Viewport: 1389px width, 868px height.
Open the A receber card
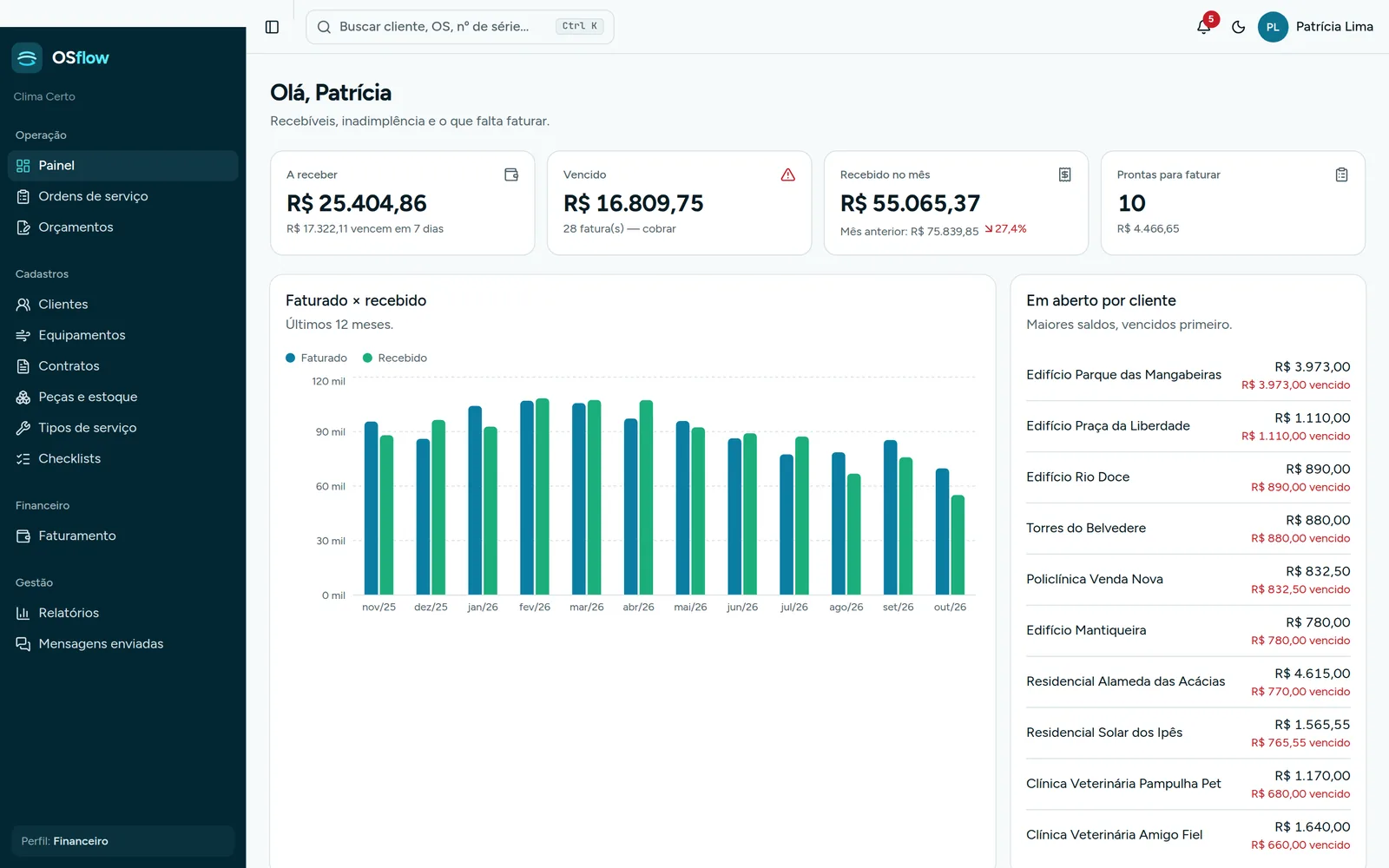[x=402, y=203]
